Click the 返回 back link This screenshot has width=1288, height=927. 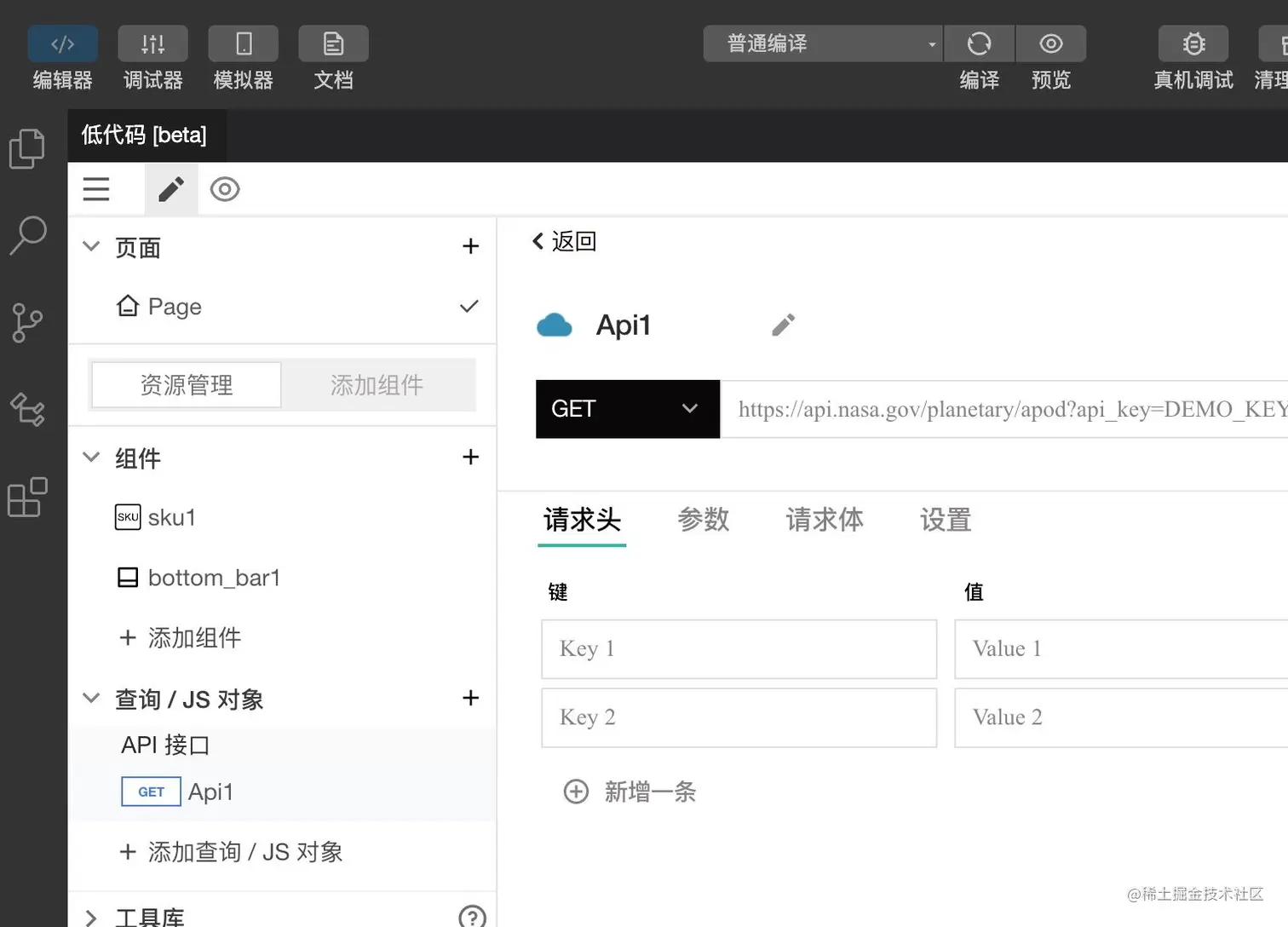(x=562, y=241)
